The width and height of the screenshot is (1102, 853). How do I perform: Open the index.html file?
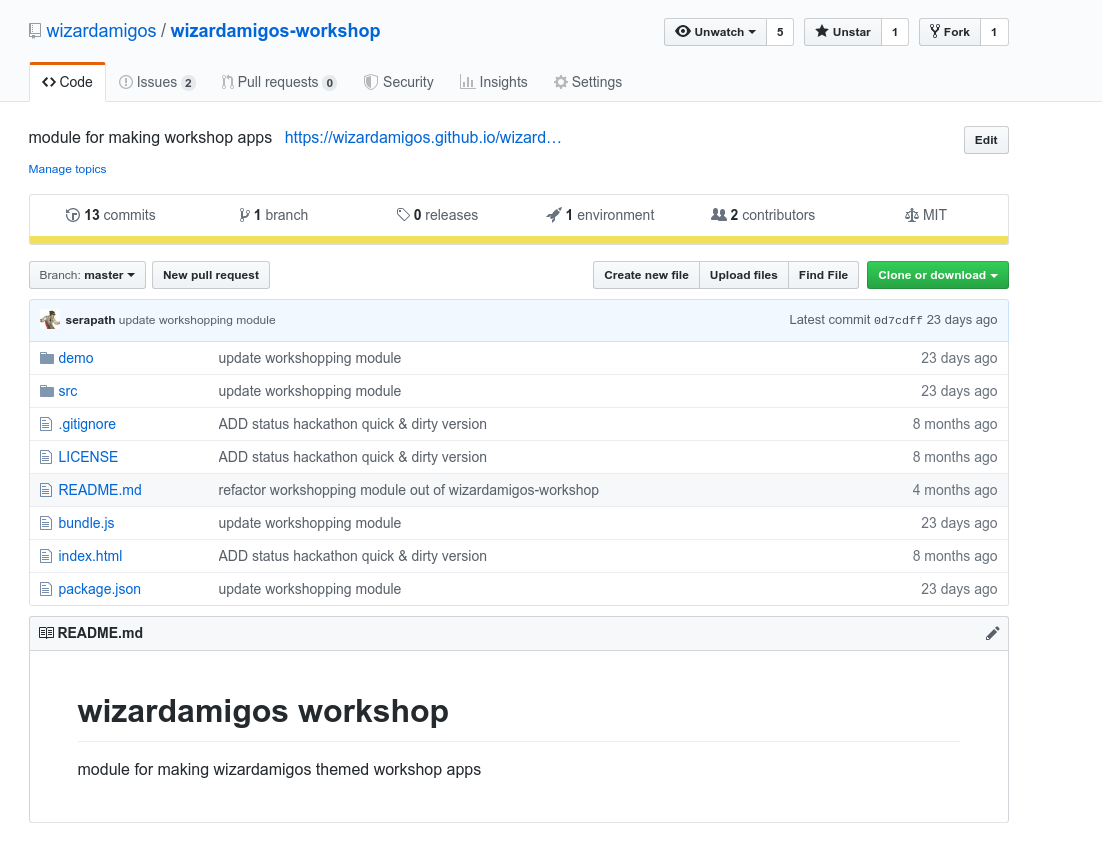(90, 556)
